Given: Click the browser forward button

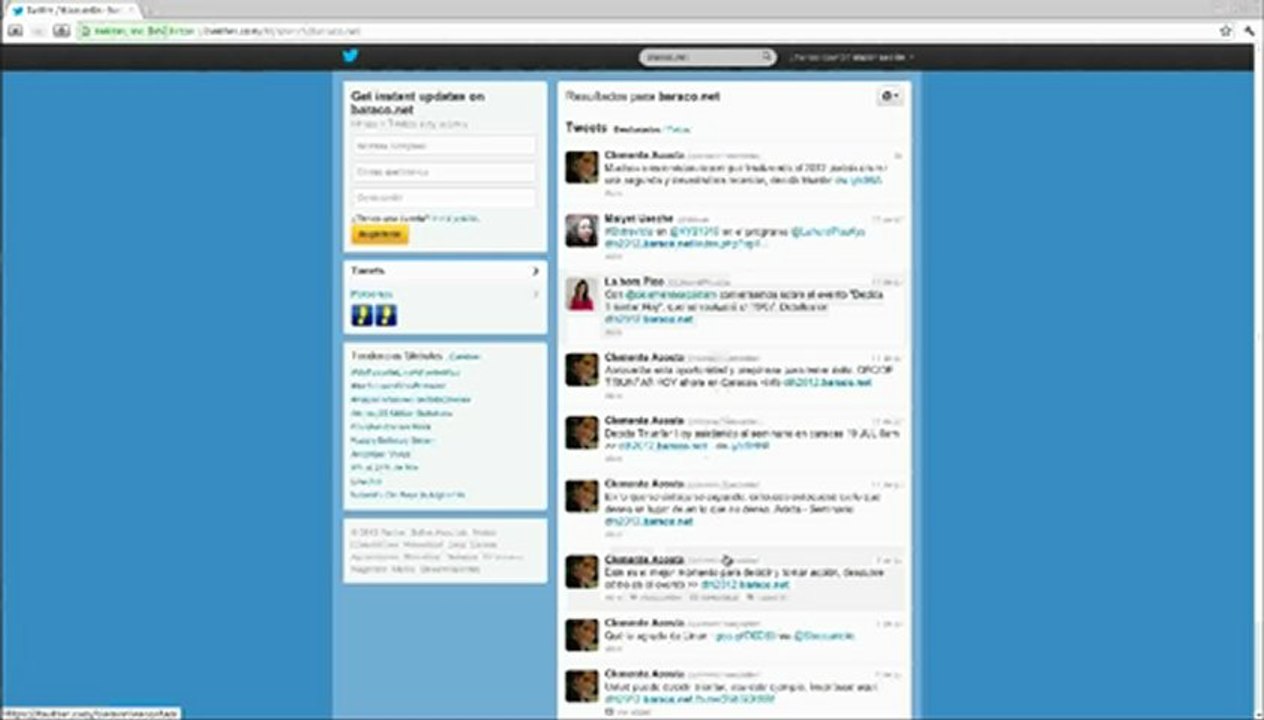Looking at the screenshot, I should point(38,31).
